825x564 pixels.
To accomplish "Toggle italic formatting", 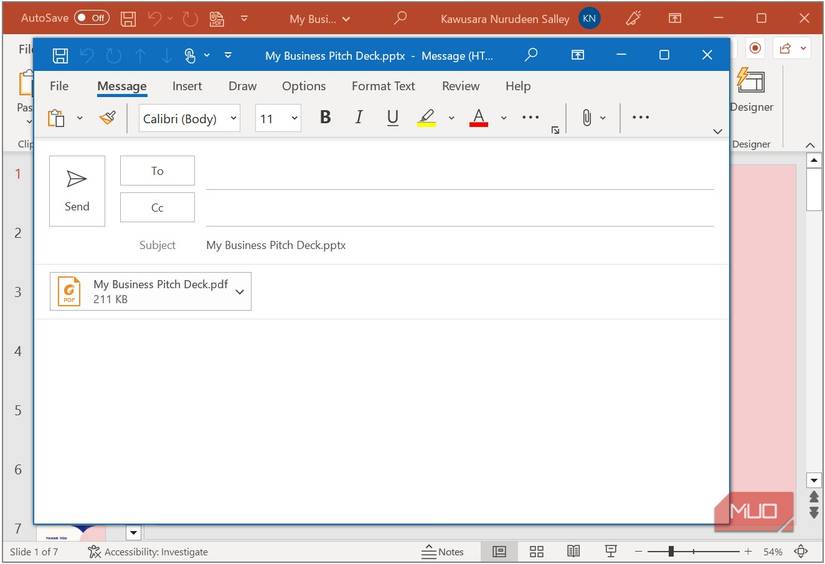I will coord(359,117).
